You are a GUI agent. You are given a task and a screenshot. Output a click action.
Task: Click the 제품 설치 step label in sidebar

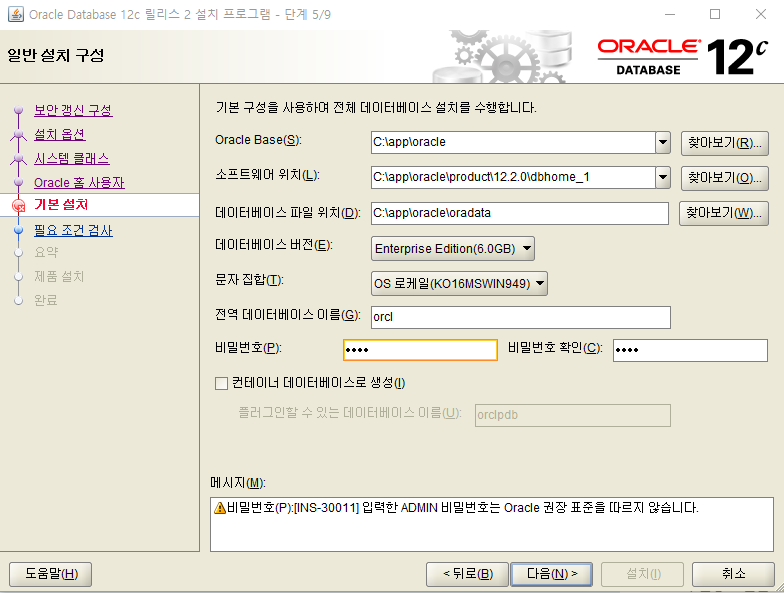click(59, 276)
